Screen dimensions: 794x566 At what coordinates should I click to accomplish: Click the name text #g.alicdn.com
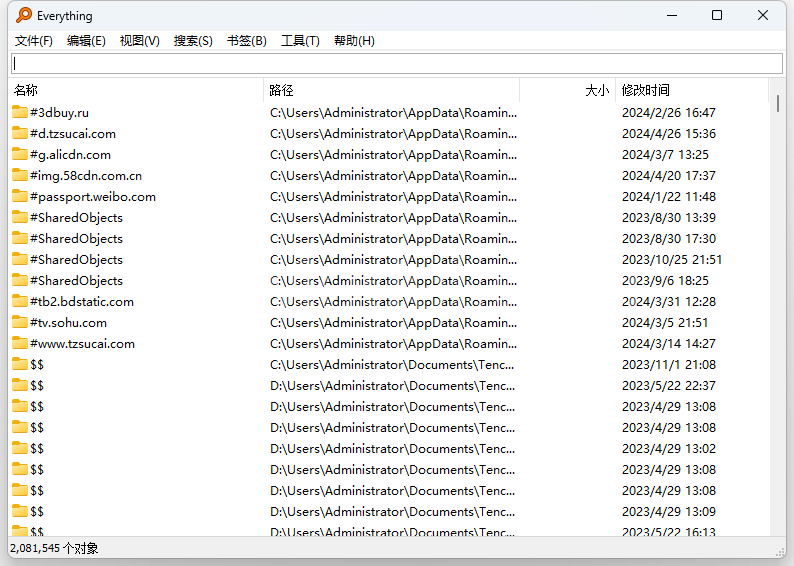tap(70, 154)
